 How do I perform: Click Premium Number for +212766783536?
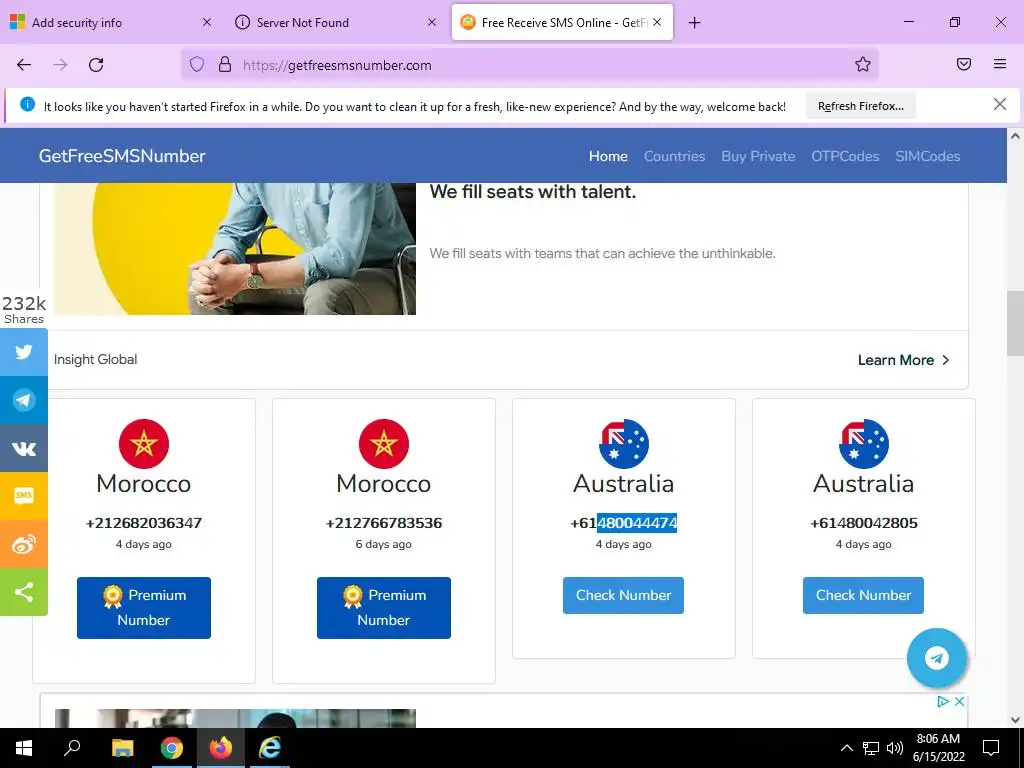point(383,607)
